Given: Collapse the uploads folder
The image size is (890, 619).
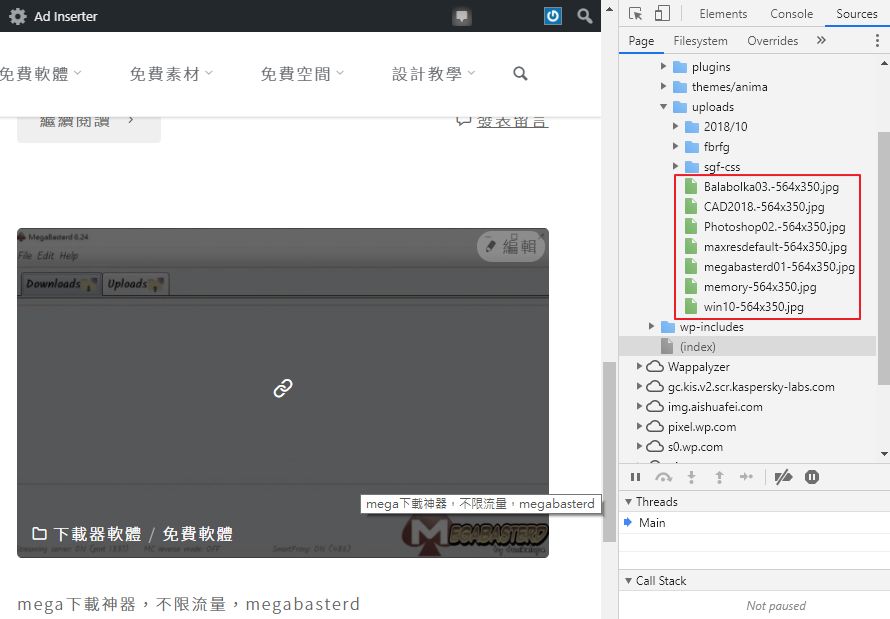Looking at the screenshot, I should [664, 107].
